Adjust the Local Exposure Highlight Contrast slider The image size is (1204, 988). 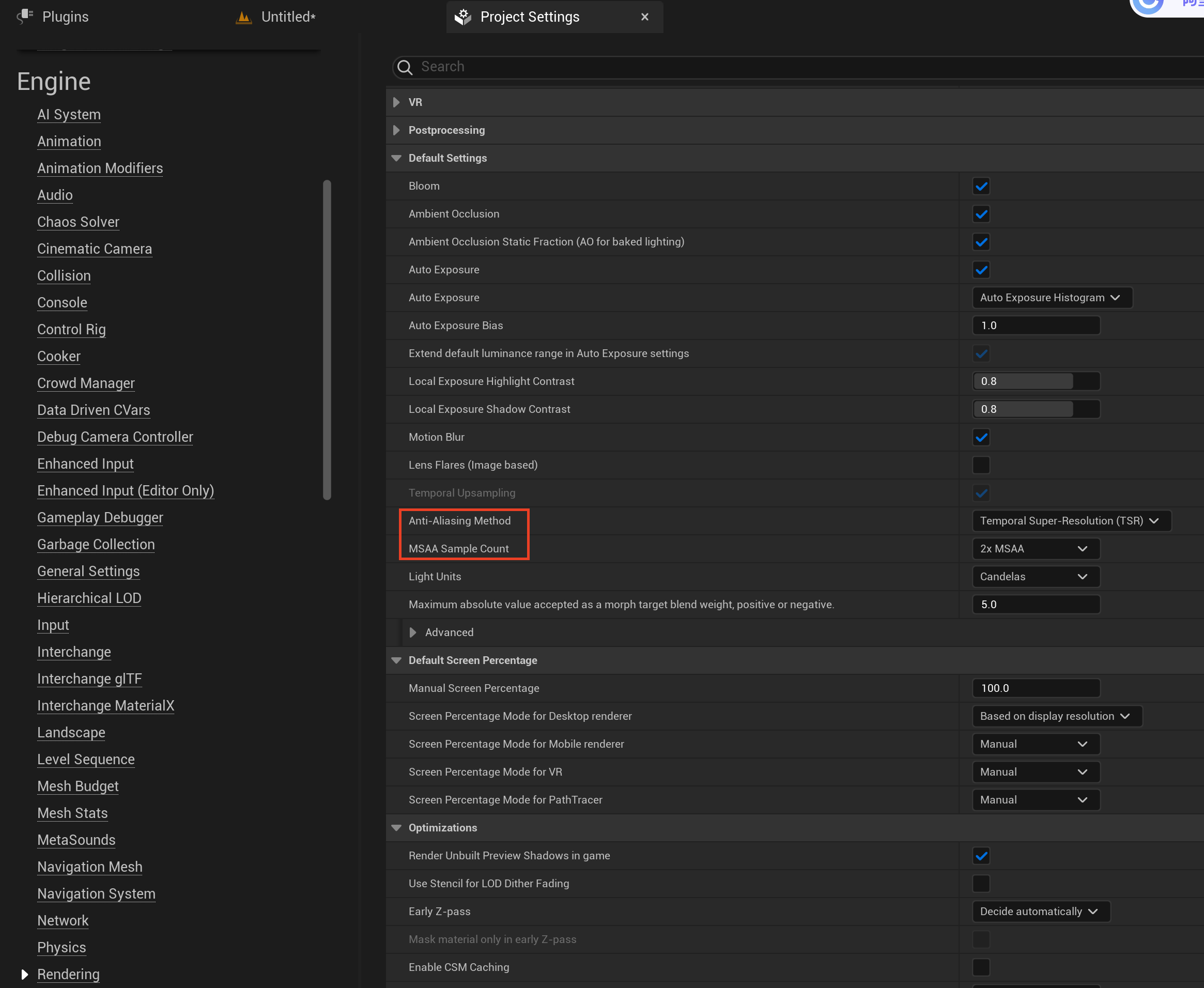[x=1036, y=381]
